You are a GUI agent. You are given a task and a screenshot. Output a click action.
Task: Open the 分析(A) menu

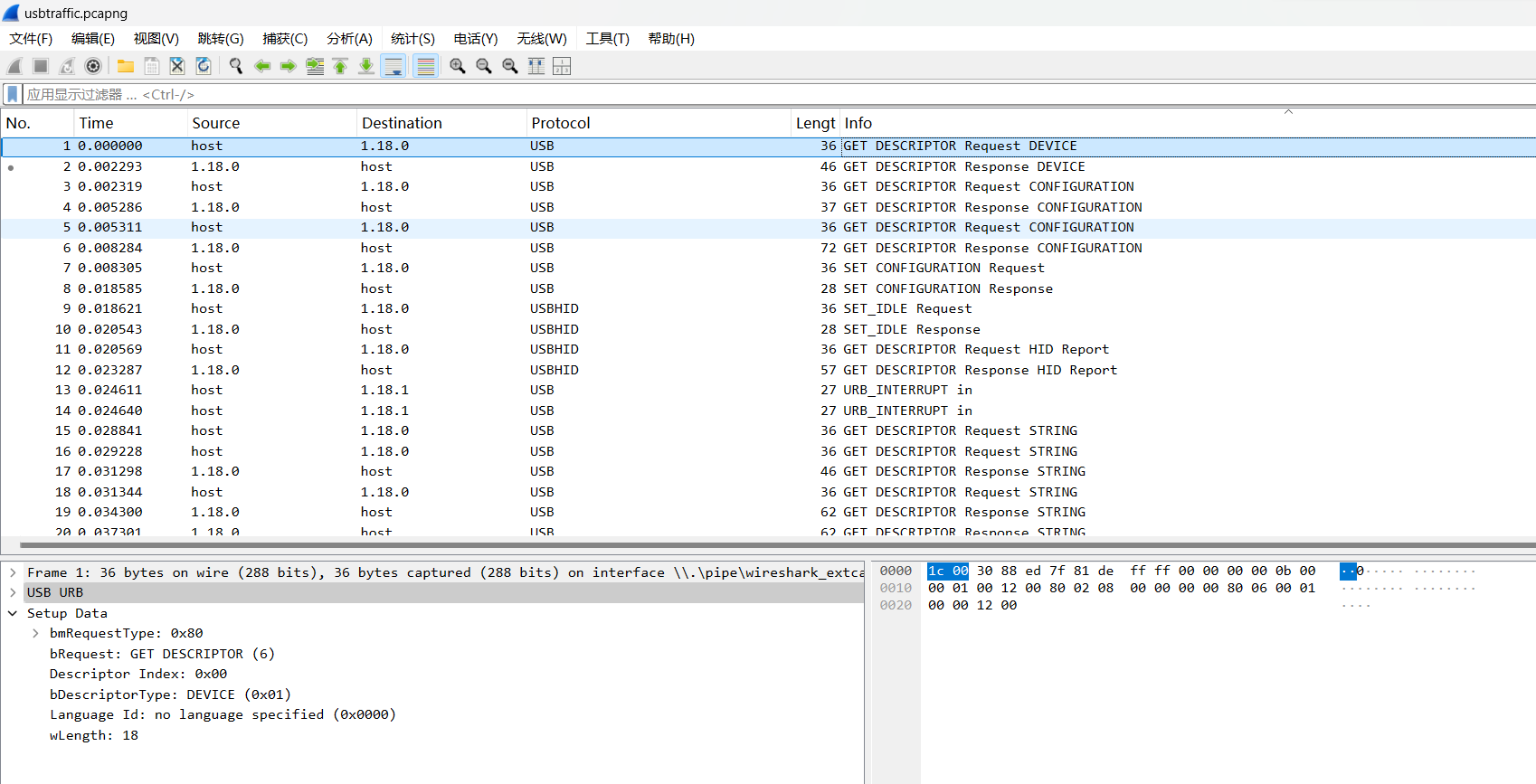(x=349, y=39)
